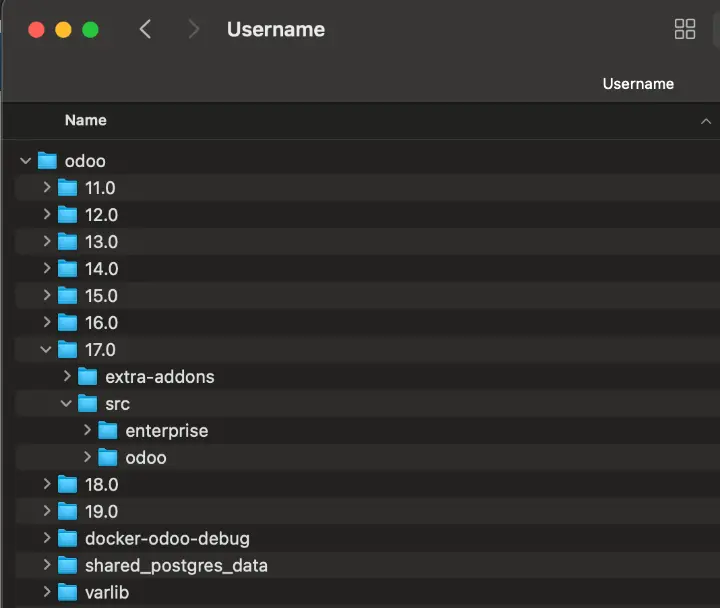Click the varlib folder icon

[x=68, y=593]
